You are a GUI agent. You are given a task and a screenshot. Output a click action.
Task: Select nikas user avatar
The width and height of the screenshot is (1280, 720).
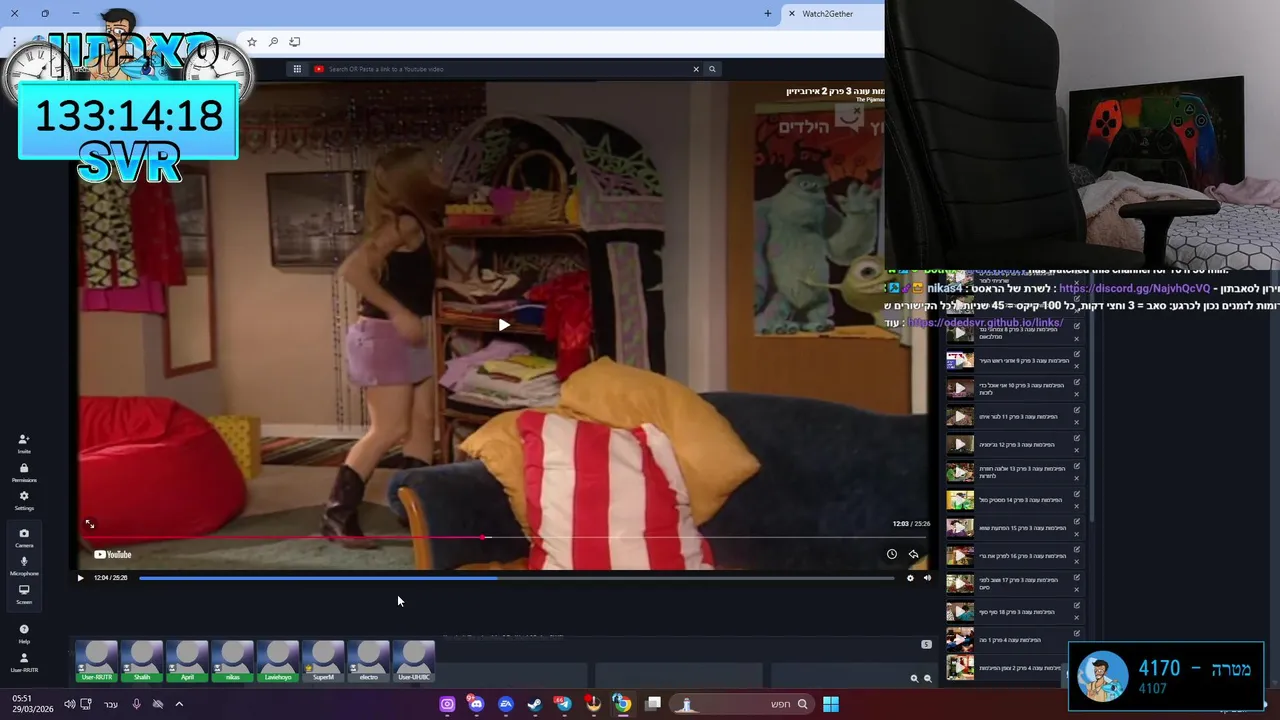click(233, 662)
